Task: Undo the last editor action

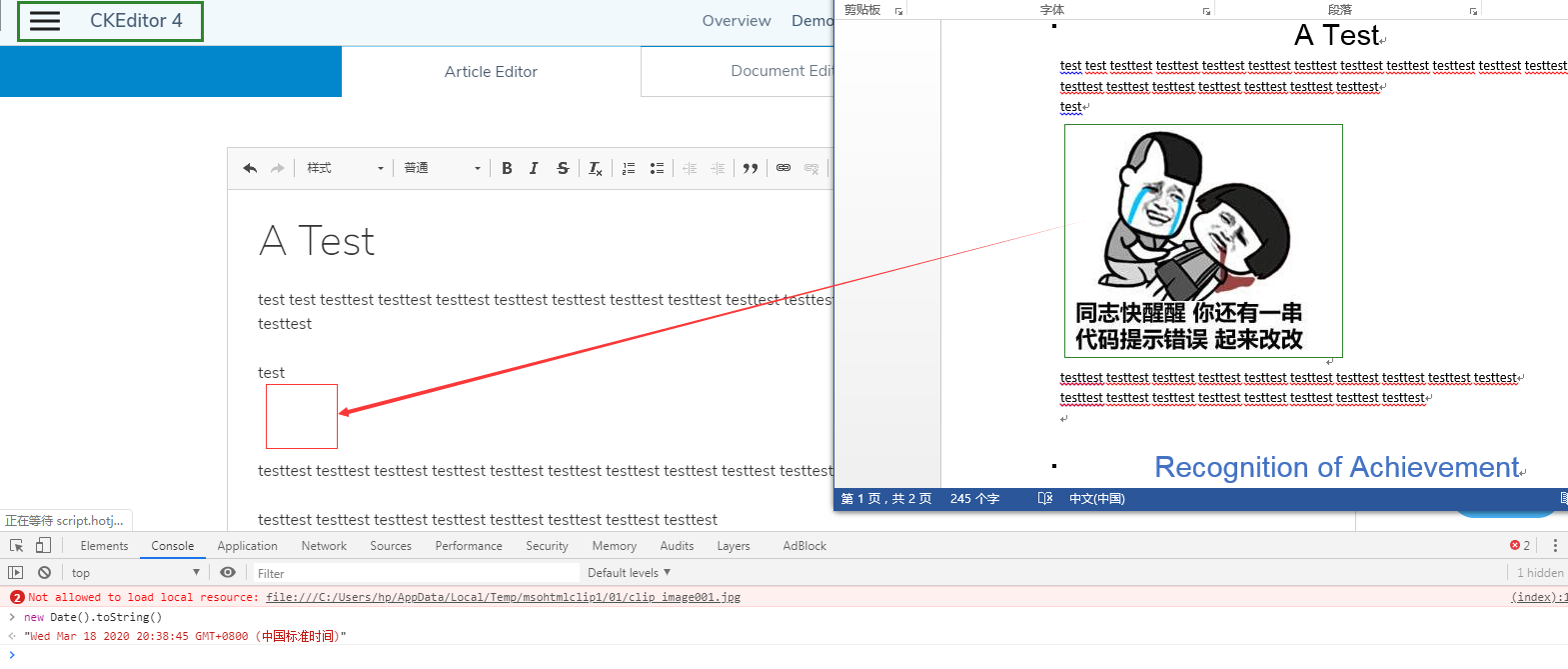Action: pyautogui.click(x=250, y=168)
